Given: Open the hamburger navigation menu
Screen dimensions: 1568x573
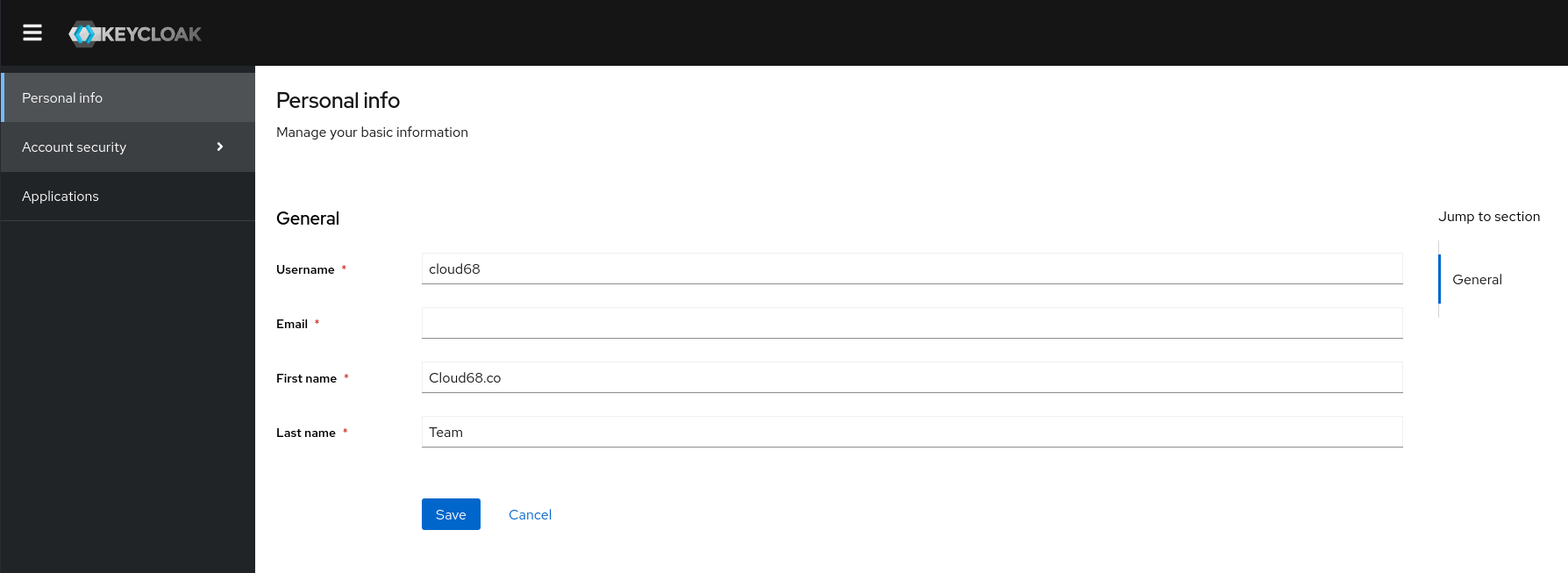Looking at the screenshot, I should coord(32,32).
